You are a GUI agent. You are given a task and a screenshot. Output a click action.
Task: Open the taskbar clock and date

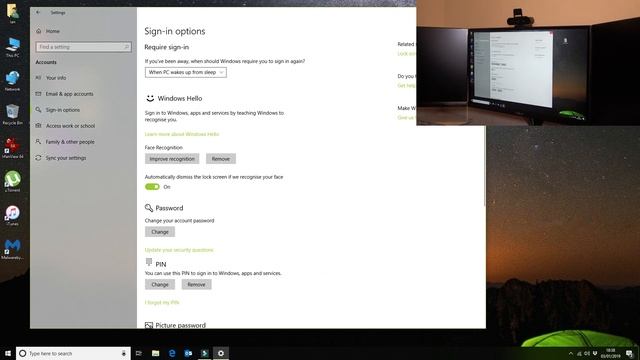pos(611,353)
